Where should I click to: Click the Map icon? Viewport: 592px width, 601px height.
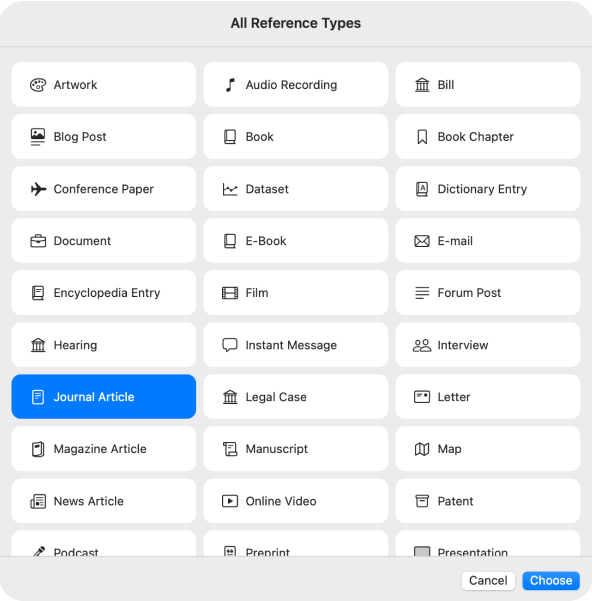tap(422, 449)
